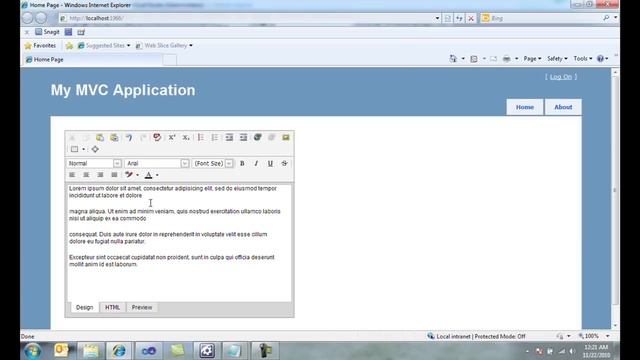Select the Home Page browser tab
This screenshot has width=640, height=360.
[x=92, y=60]
